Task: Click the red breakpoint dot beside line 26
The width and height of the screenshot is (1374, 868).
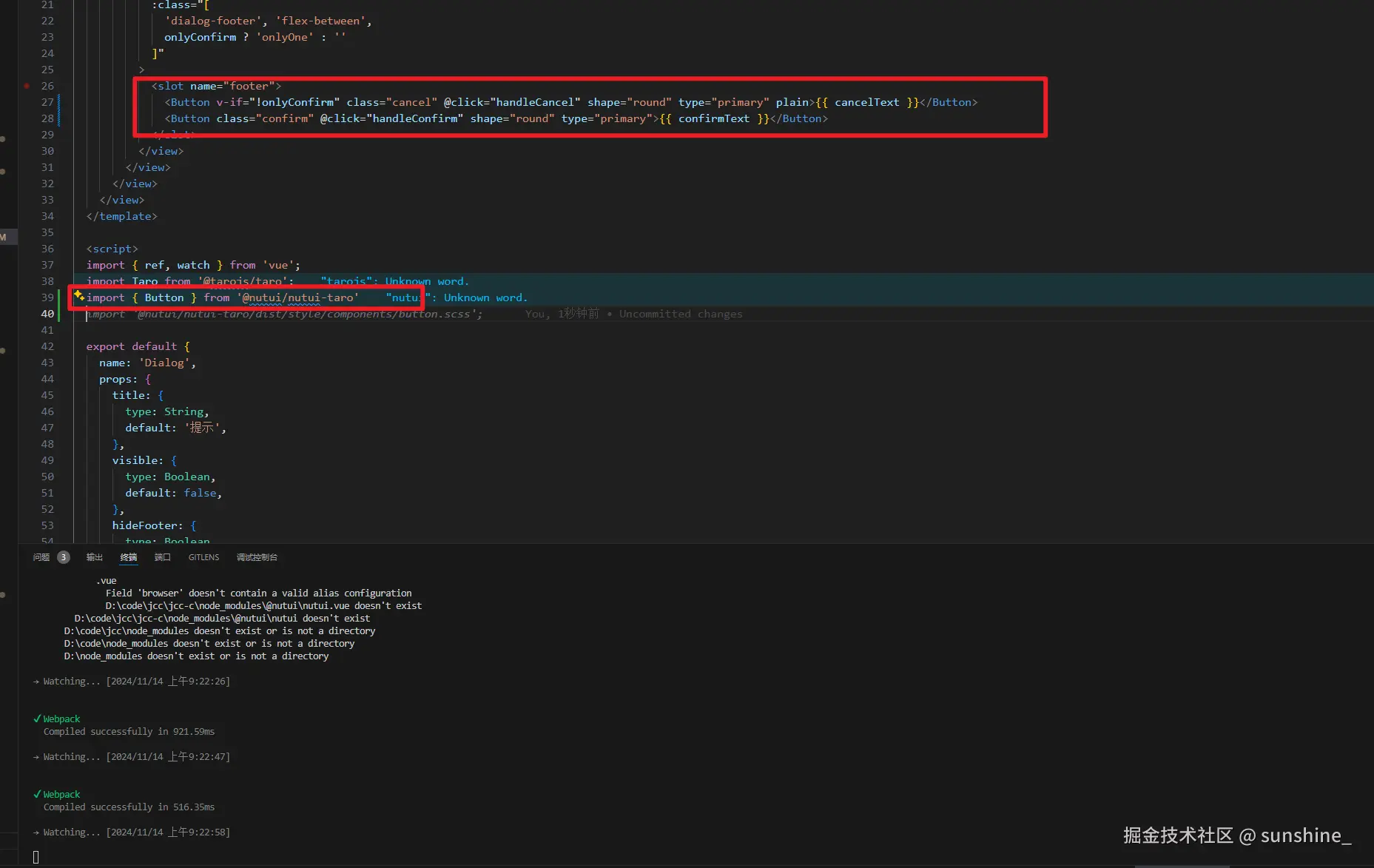Action: point(27,86)
